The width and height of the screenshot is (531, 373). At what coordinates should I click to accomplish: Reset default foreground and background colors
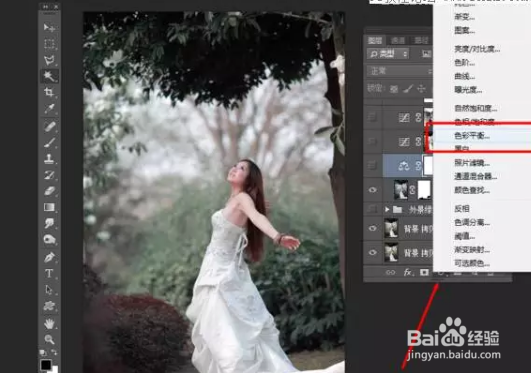point(43,353)
